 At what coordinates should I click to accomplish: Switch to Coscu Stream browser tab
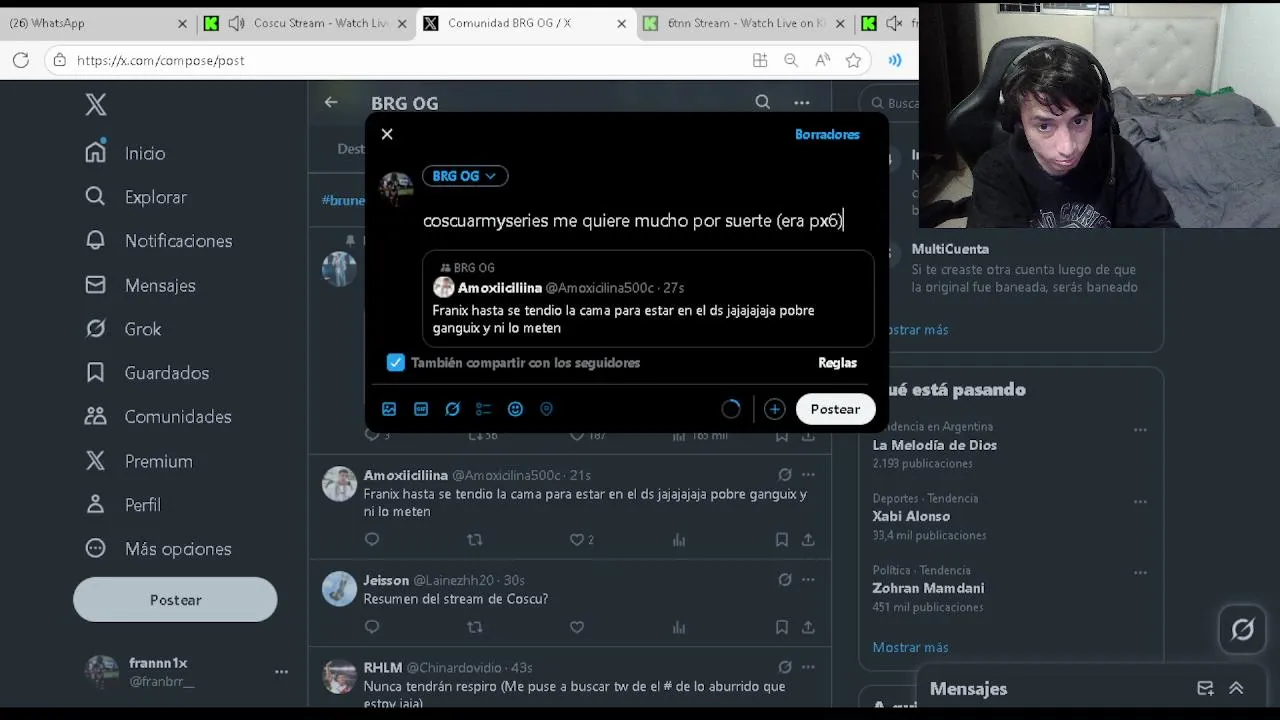(306, 23)
